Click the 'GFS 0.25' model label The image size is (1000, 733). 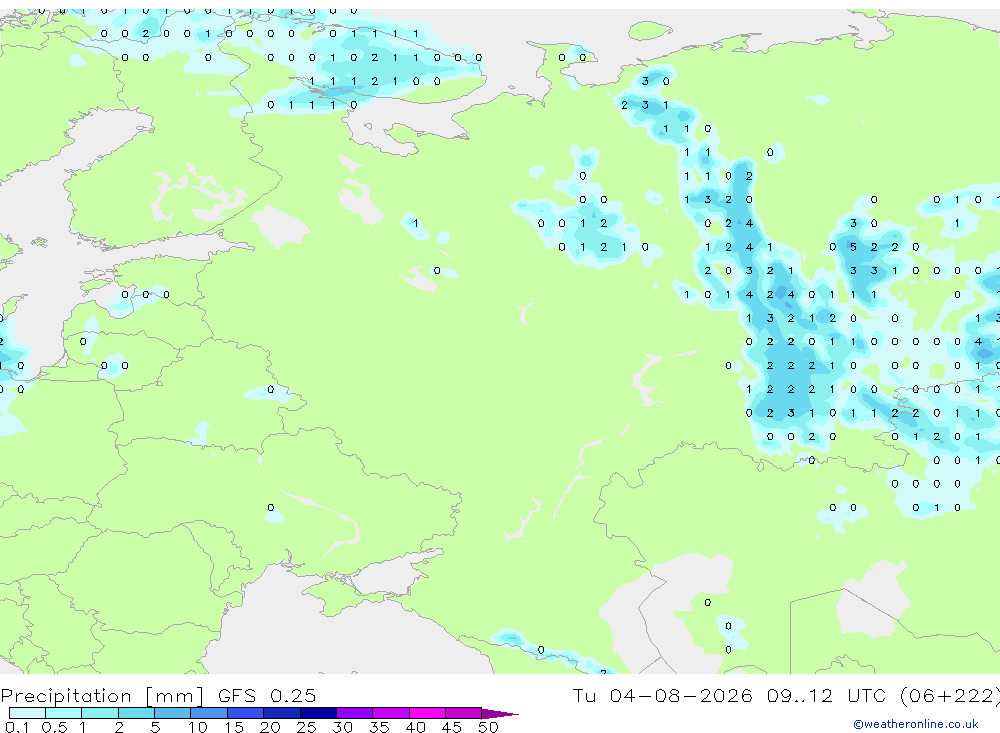point(267,695)
